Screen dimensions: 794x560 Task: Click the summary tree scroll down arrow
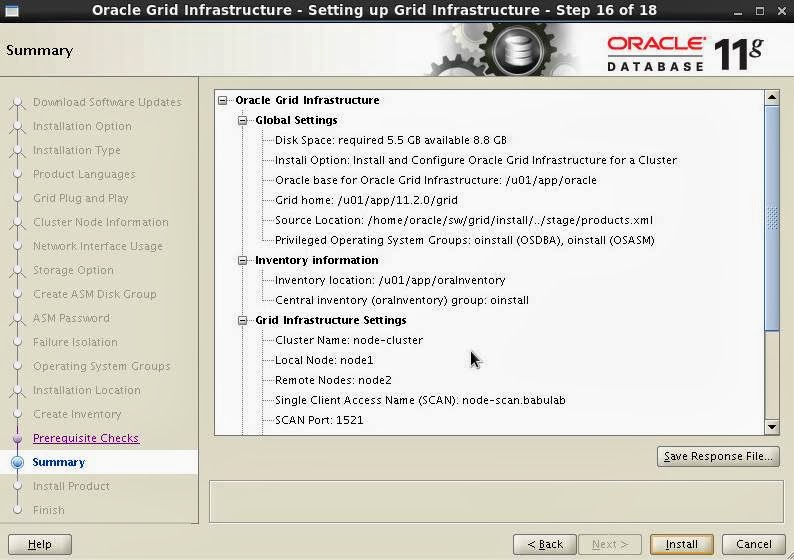click(772, 427)
